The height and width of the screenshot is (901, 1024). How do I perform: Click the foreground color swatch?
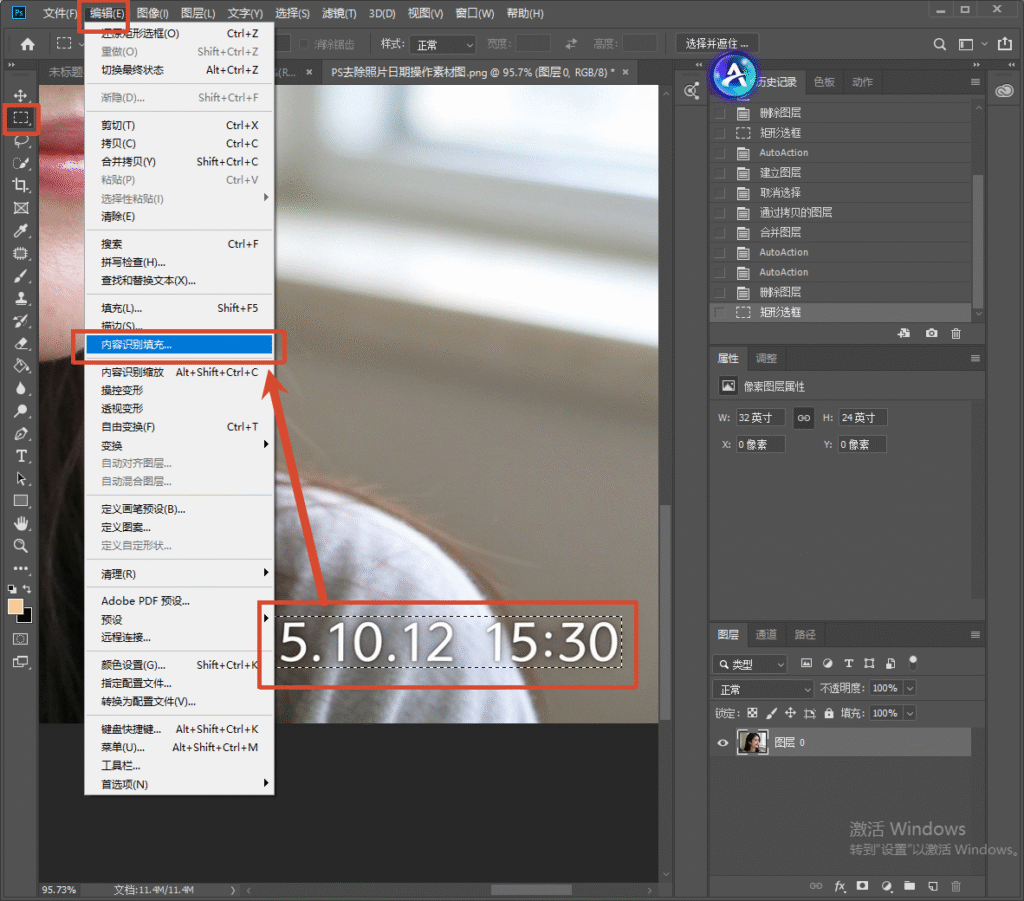tap(15, 606)
